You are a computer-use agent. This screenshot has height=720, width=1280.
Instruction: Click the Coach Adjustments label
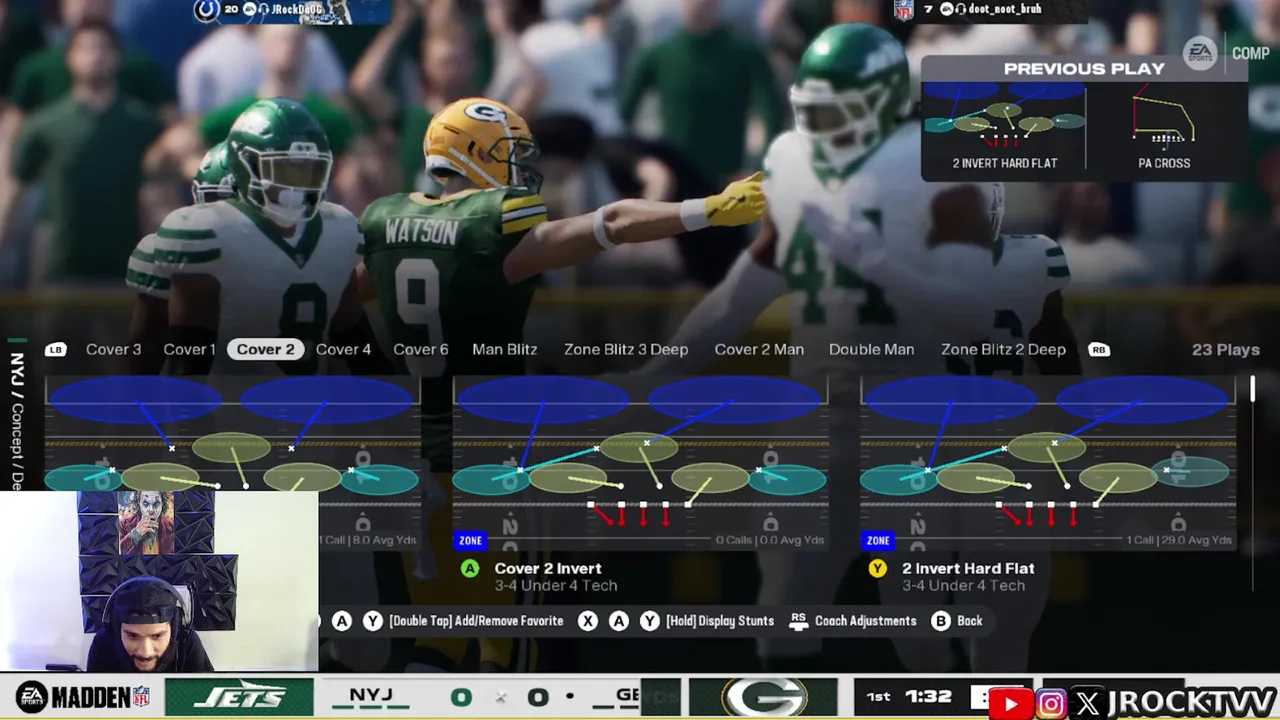point(865,621)
